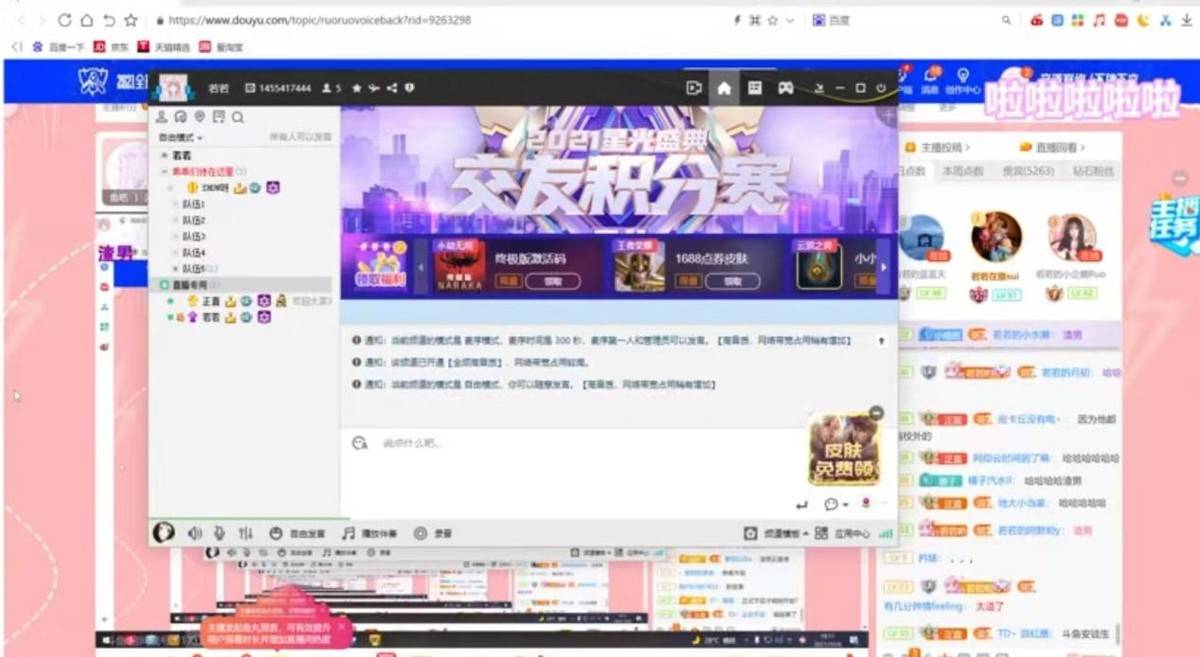Click the avatar icon in the YY bottom bar
The height and width of the screenshot is (657, 1200).
point(164,533)
